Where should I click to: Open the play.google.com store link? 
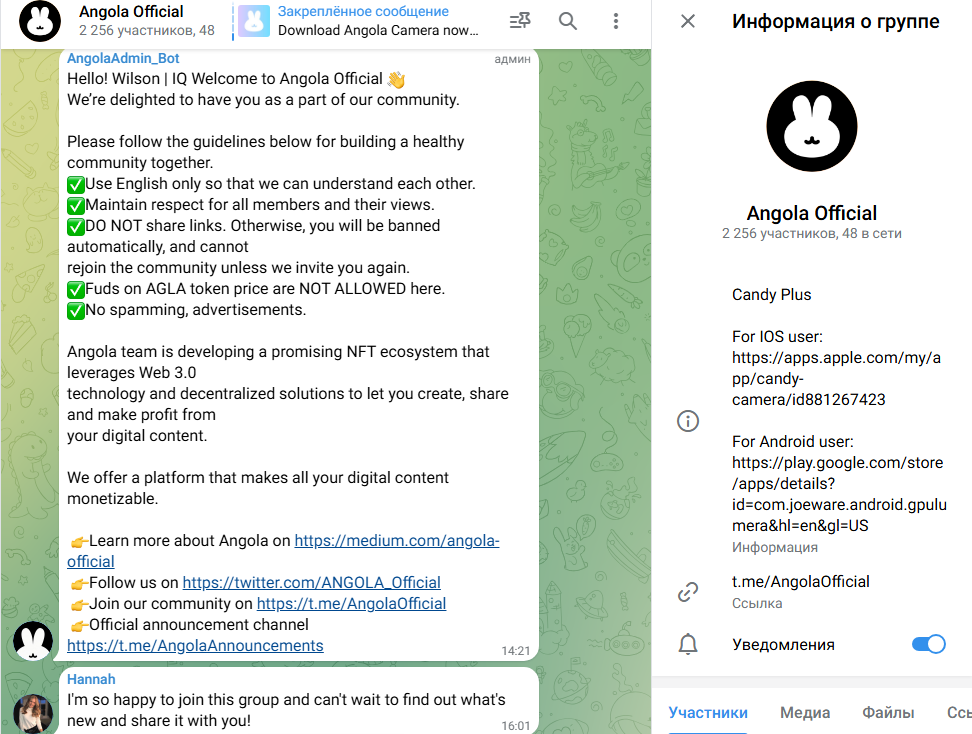tap(839, 494)
